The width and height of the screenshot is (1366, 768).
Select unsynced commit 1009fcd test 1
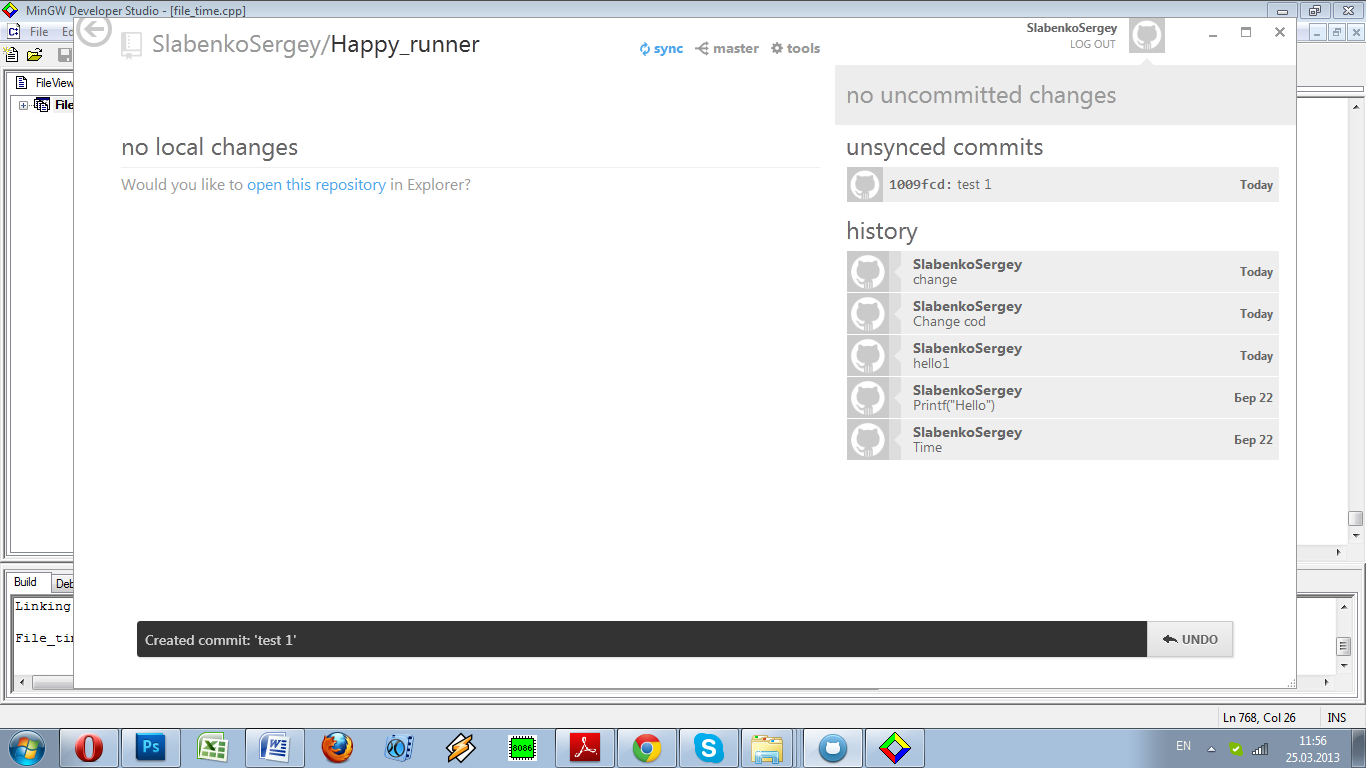coord(1062,184)
